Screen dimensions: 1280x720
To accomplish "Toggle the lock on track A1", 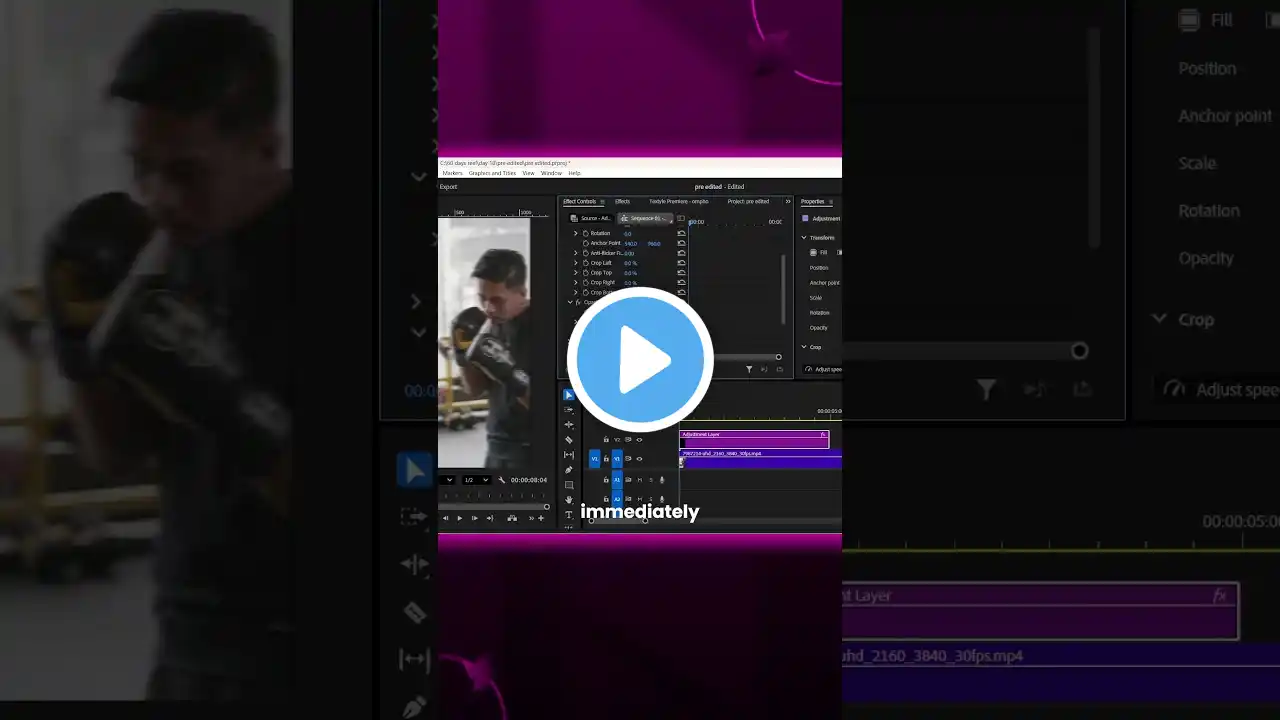I will click(x=606, y=480).
